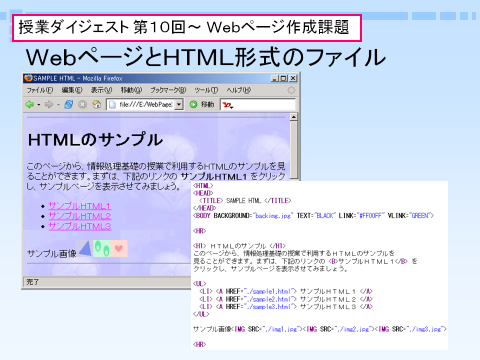Click the blue Reload page icon
The width and height of the screenshot is (480, 360).
(x=69, y=104)
